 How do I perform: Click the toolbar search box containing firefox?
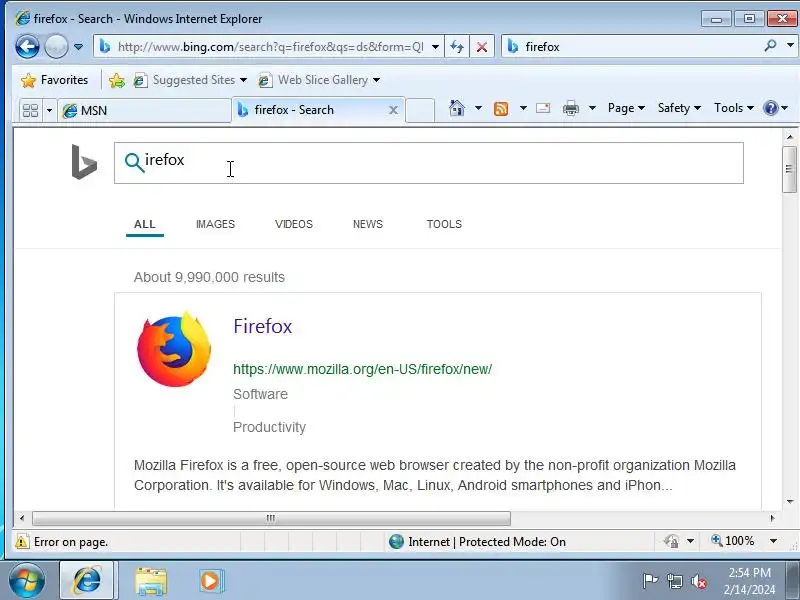coord(633,47)
